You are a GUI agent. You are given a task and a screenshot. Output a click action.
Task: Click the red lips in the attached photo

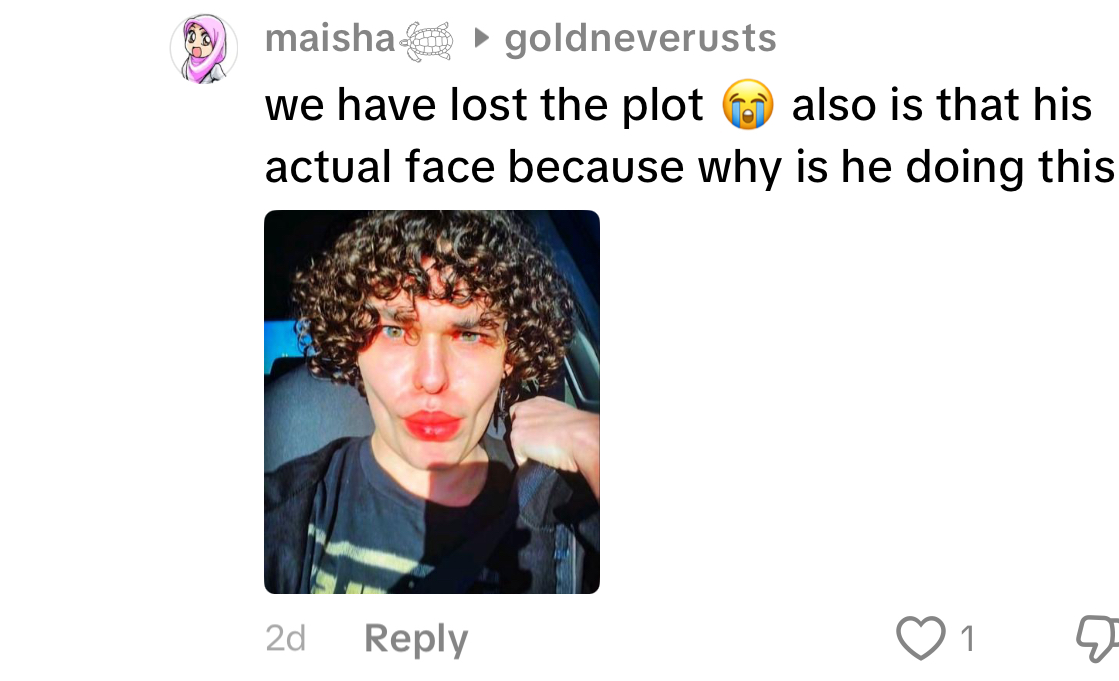tap(431, 426)
